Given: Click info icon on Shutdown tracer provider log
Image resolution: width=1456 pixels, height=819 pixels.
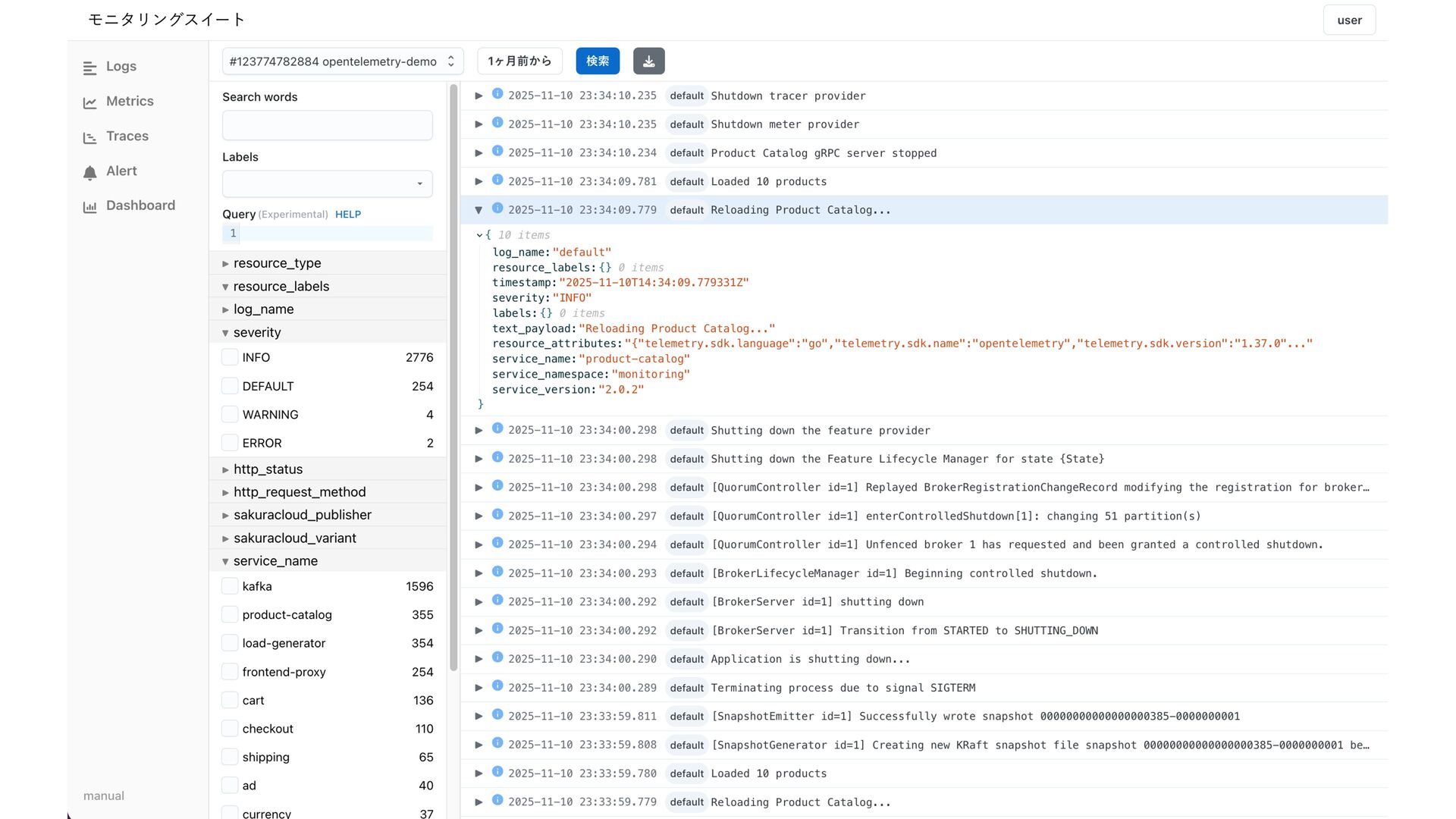Looking at the screenshot, I should pyautogui.click(x=497, y=94).
